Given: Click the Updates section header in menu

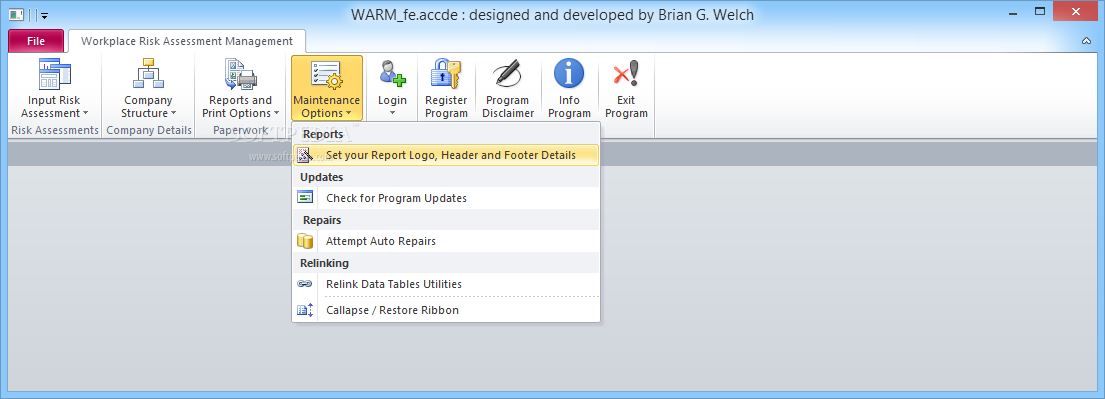Looking at the screenshot, I should coord(321,177).
